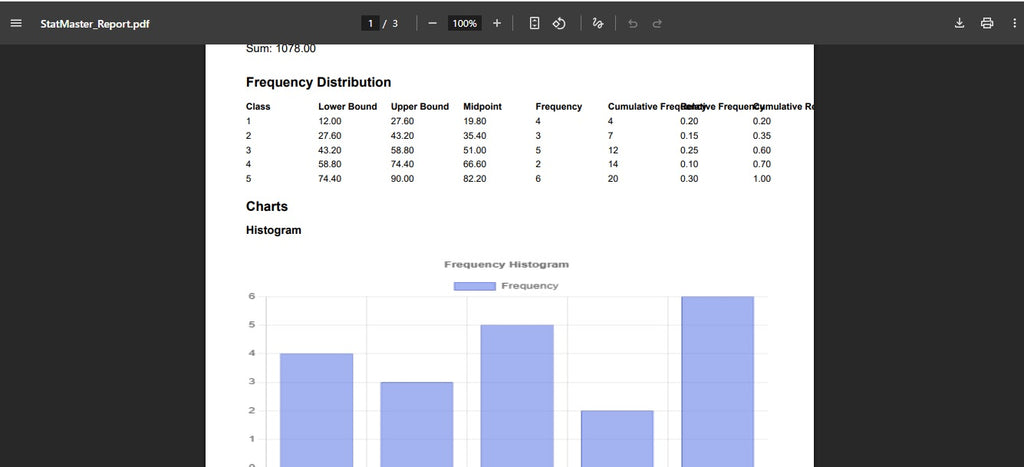This screenshot has height=467, width=1024.
Task: Click the histogram bar of height 3
Action: [x=417, y=425]
